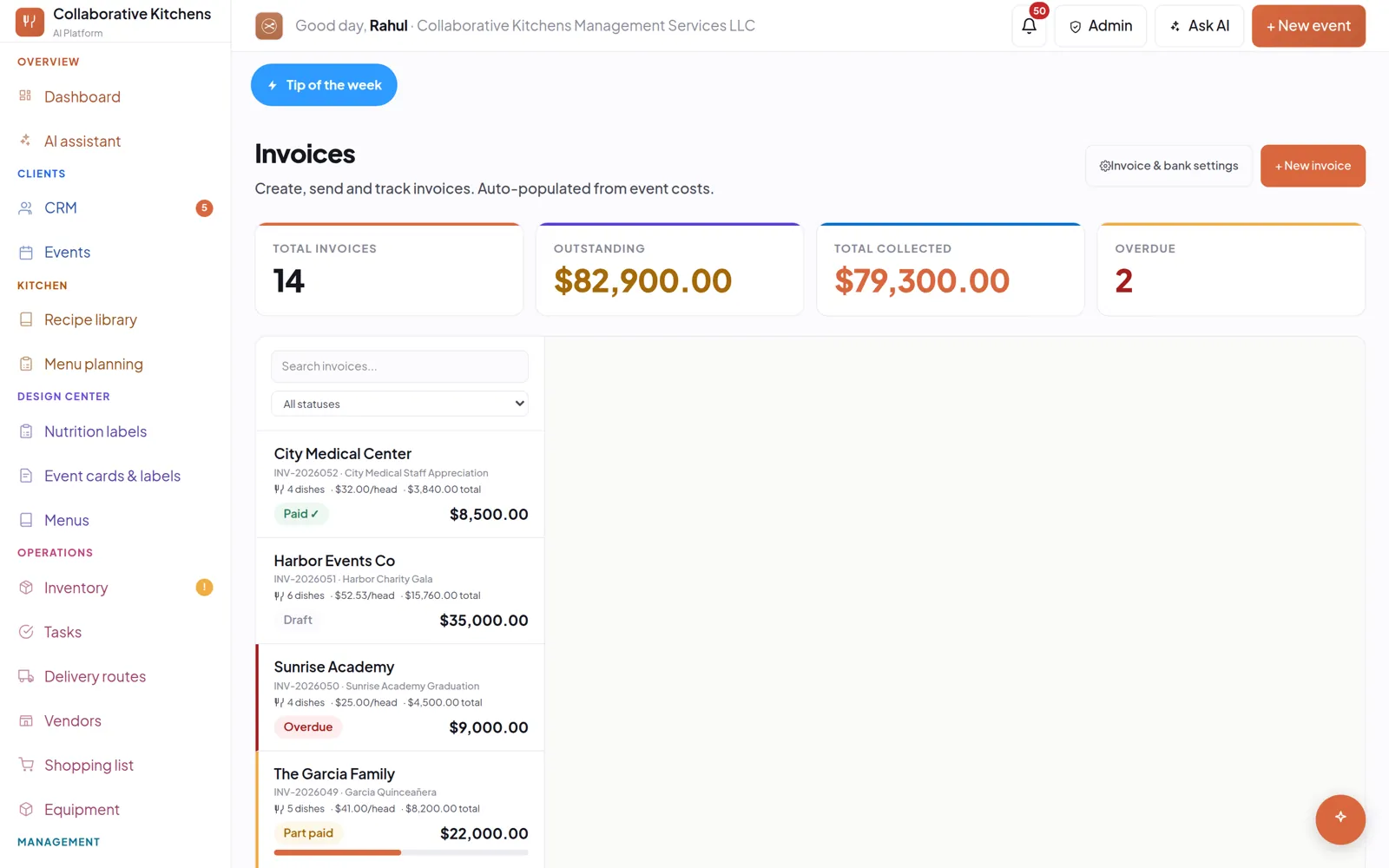Click the Inventory box icon
1389x868 pixels.
pos(25,588)
